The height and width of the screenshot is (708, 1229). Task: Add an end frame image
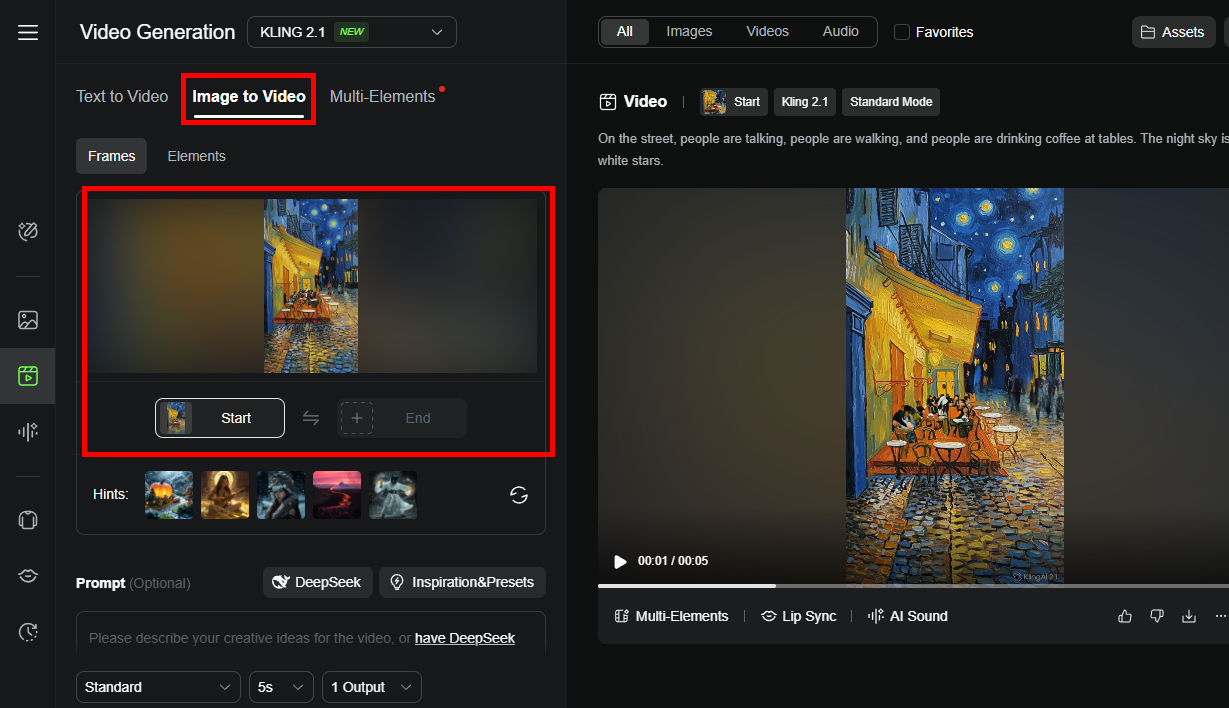pos(402,418)
